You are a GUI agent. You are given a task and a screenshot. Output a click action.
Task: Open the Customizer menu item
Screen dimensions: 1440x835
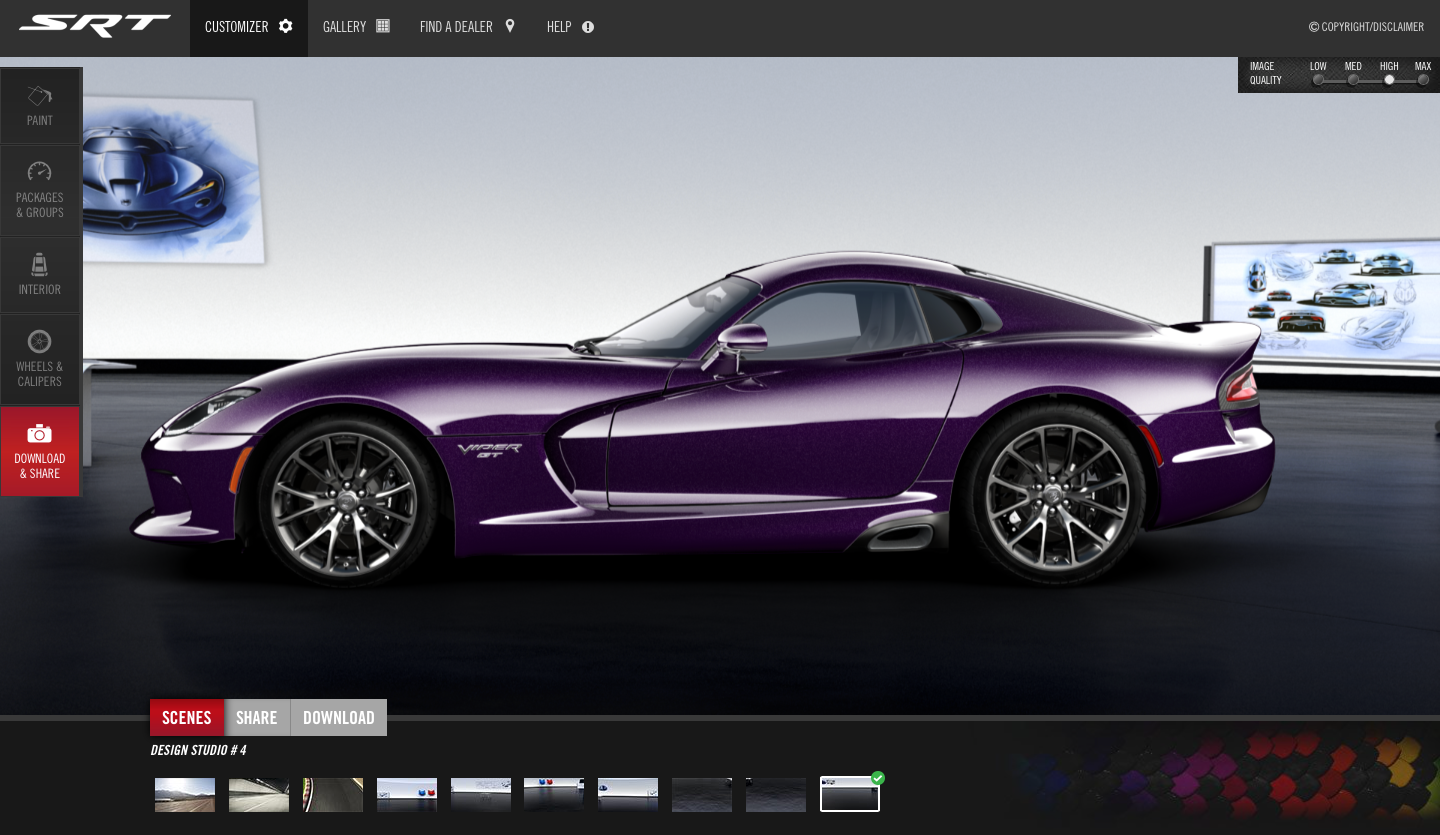(x=249, y=27)
